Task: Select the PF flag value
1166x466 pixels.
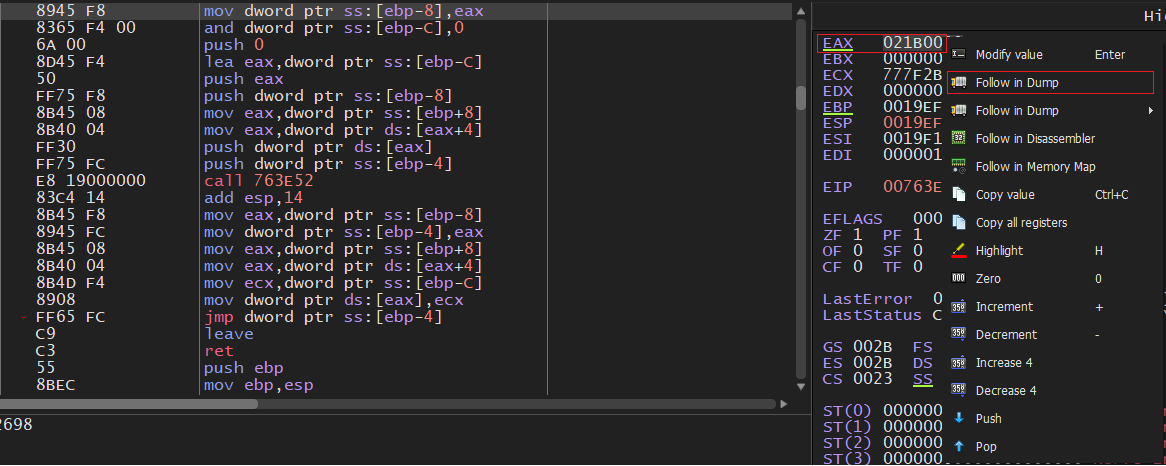Action: [x=917, y=235]
